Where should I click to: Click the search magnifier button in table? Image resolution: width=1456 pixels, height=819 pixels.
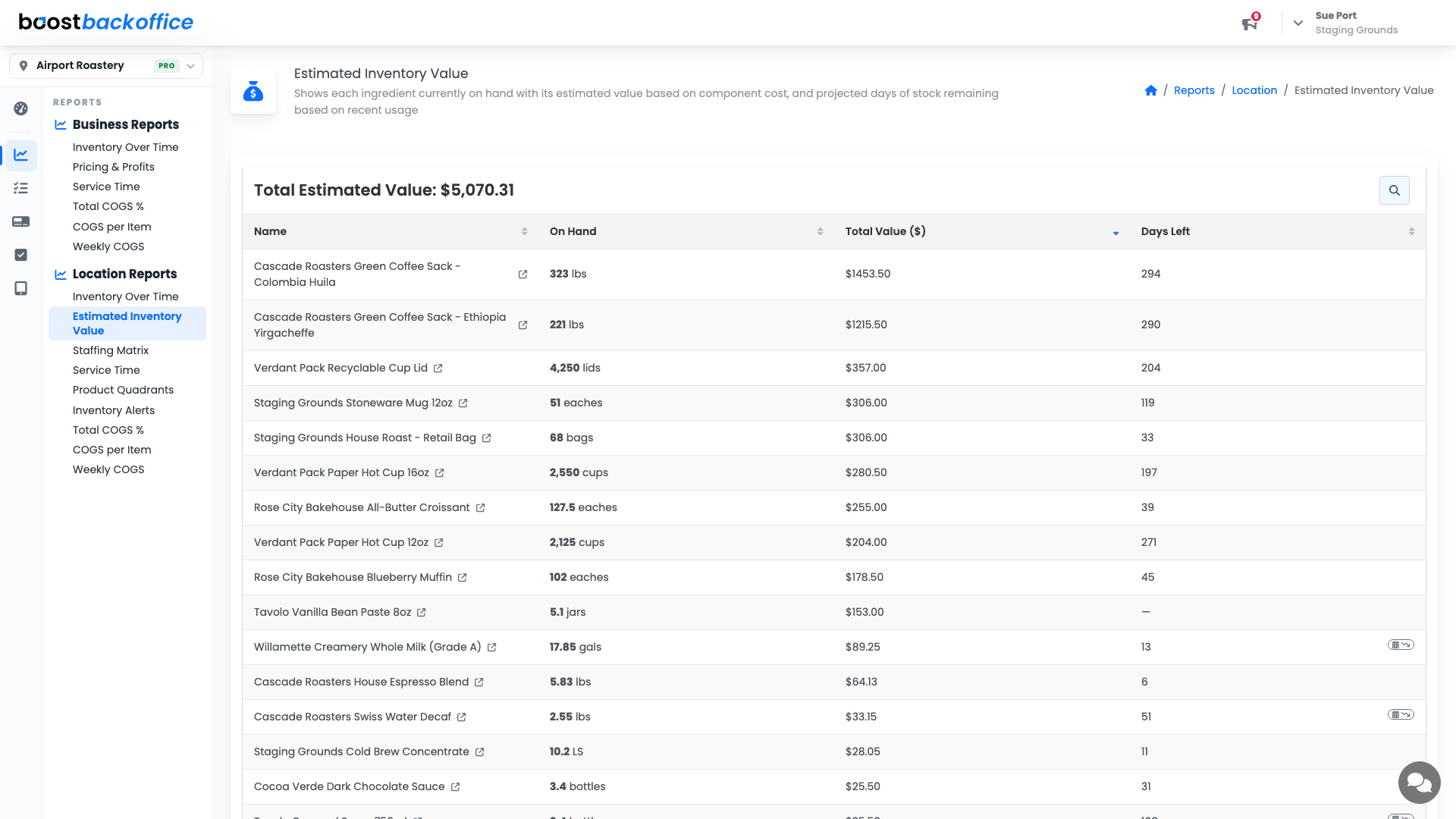tap(1395, 190)
